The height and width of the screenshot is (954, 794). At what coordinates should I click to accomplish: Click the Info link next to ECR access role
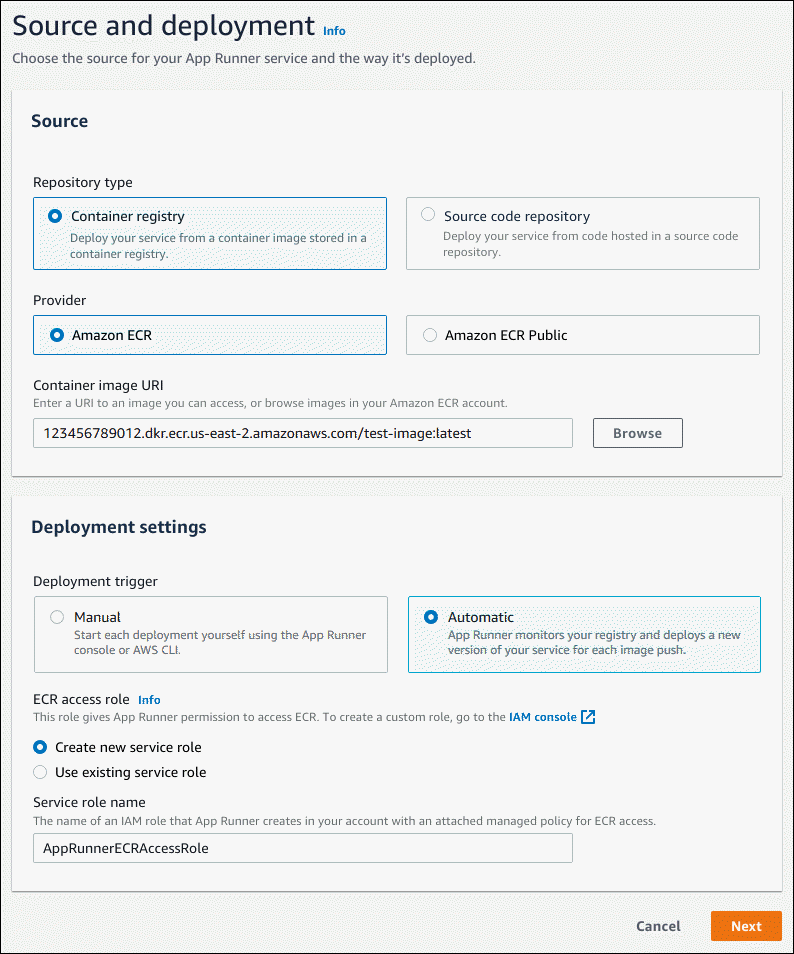[148, 699]
